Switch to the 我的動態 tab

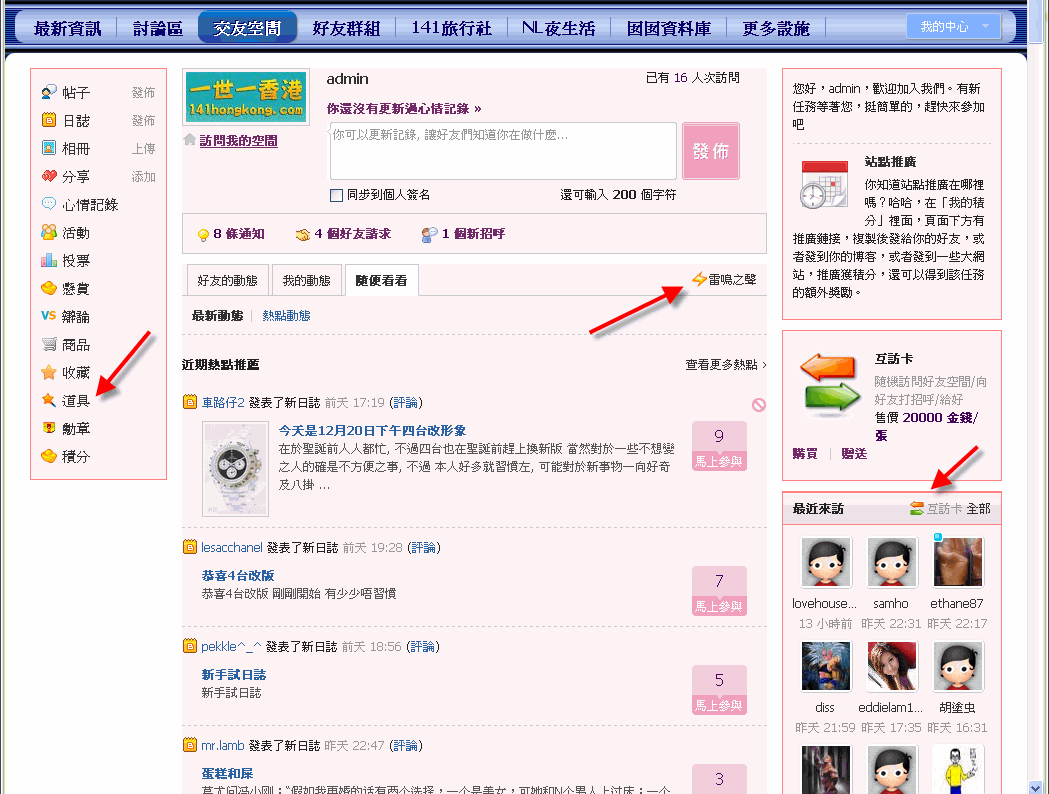tap(307, 280)
